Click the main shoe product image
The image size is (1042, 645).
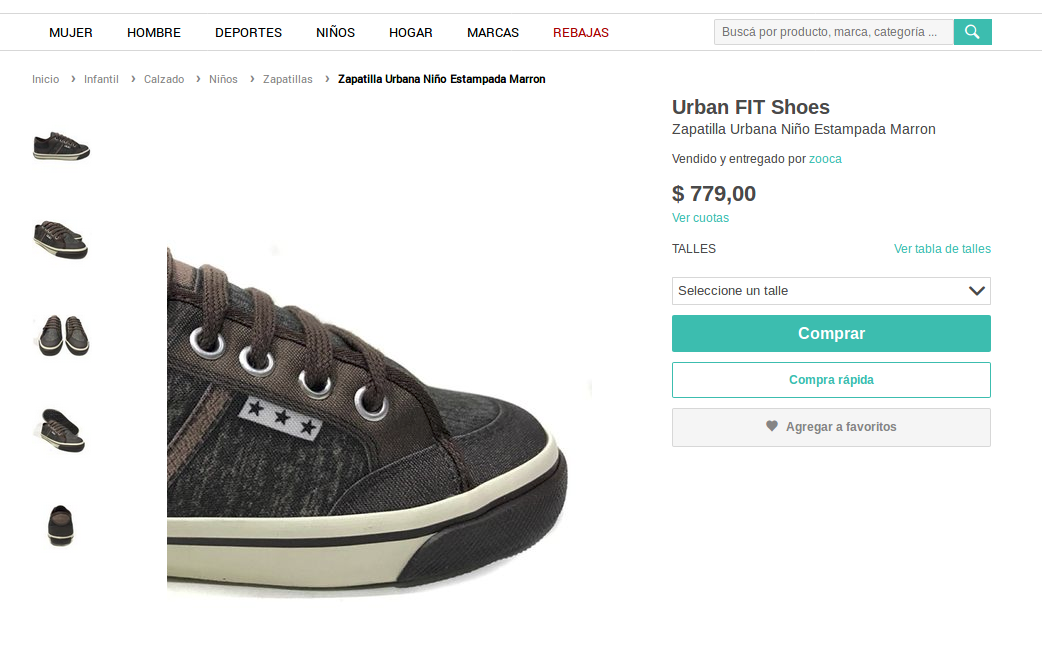380,420
